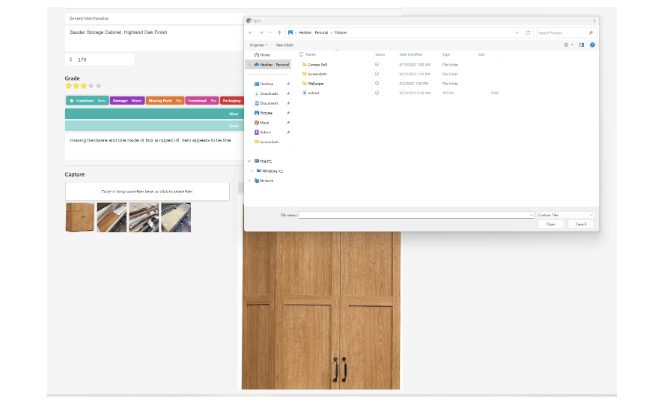Open the cabinet front thumbnail
This screenshot has height=410, width=664.
[80, 218]
